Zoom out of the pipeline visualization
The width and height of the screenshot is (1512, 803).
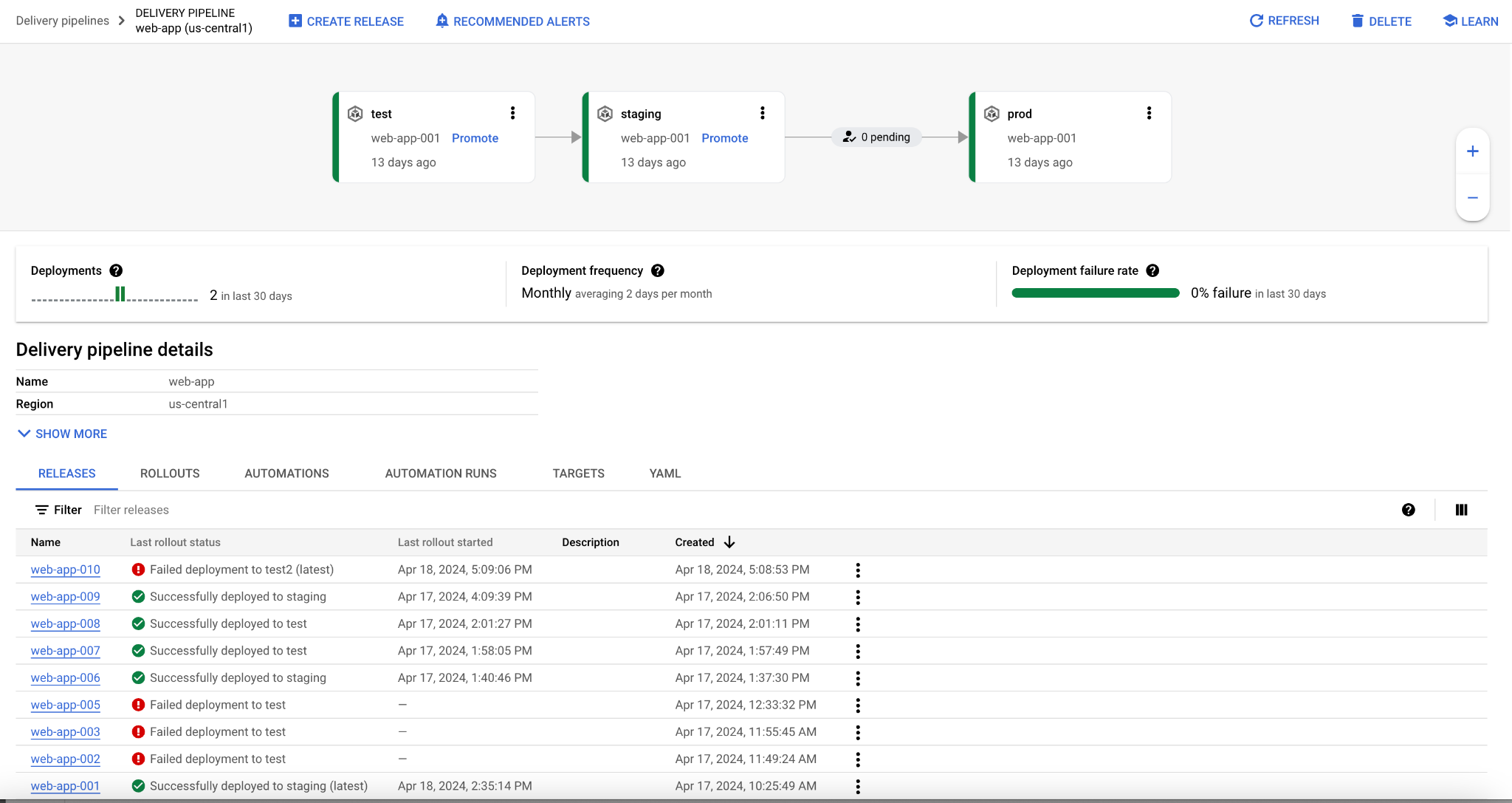point(1472,198)
